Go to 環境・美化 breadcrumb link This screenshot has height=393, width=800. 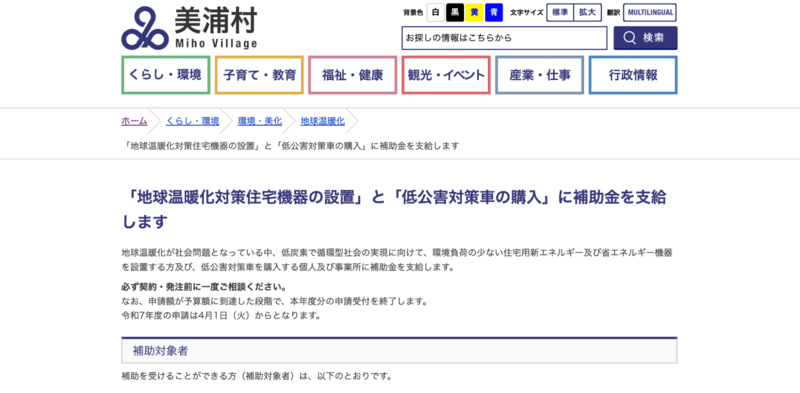click(260, 121)
